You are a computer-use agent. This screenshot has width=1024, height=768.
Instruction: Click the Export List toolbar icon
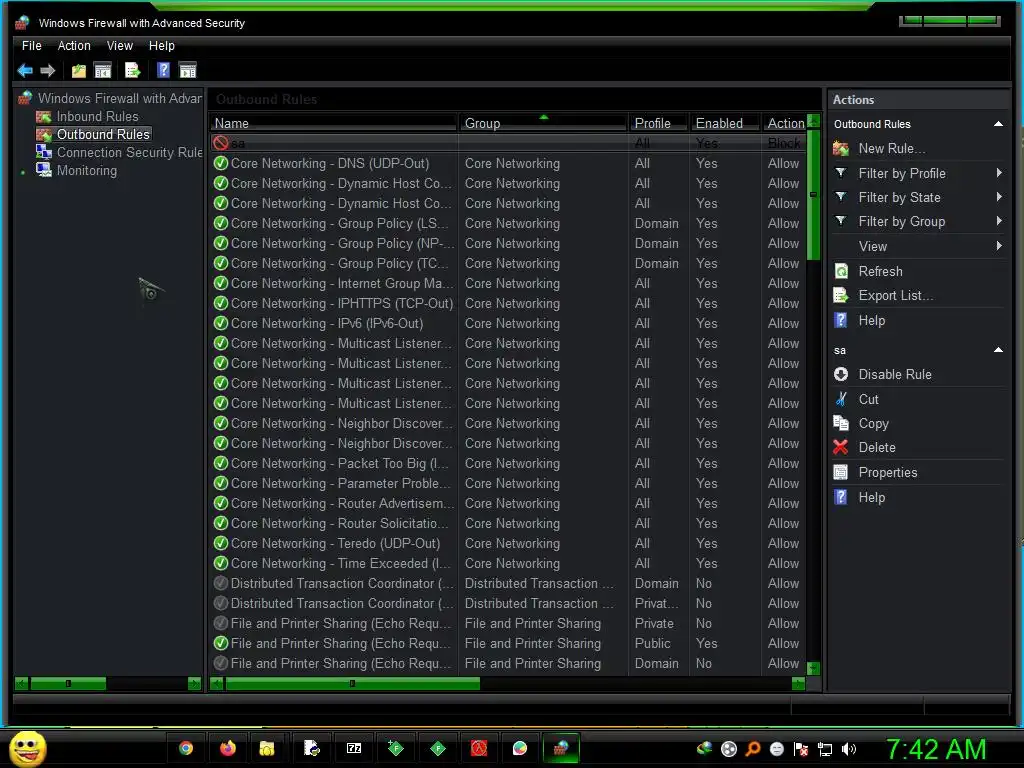pos(133,71)
